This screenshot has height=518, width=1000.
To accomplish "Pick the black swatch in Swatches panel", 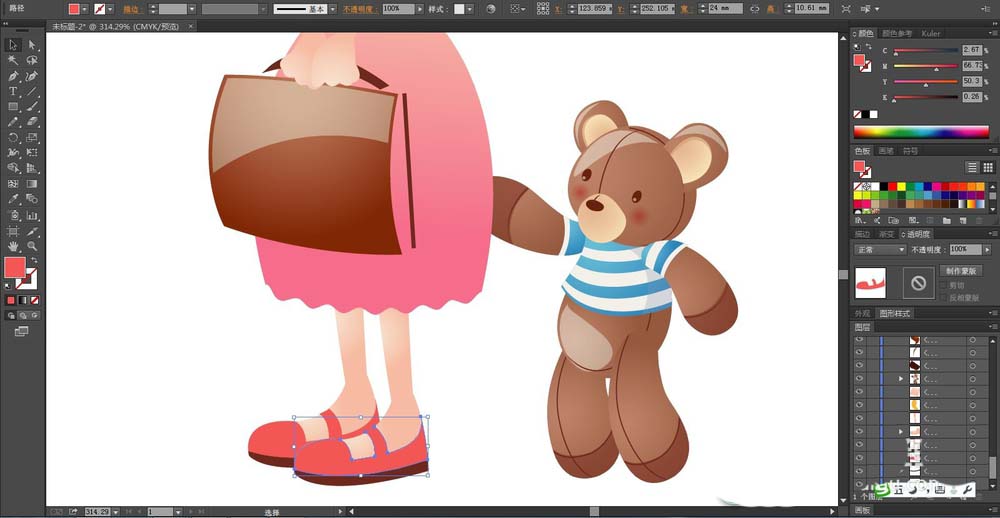I will point(884,187).
